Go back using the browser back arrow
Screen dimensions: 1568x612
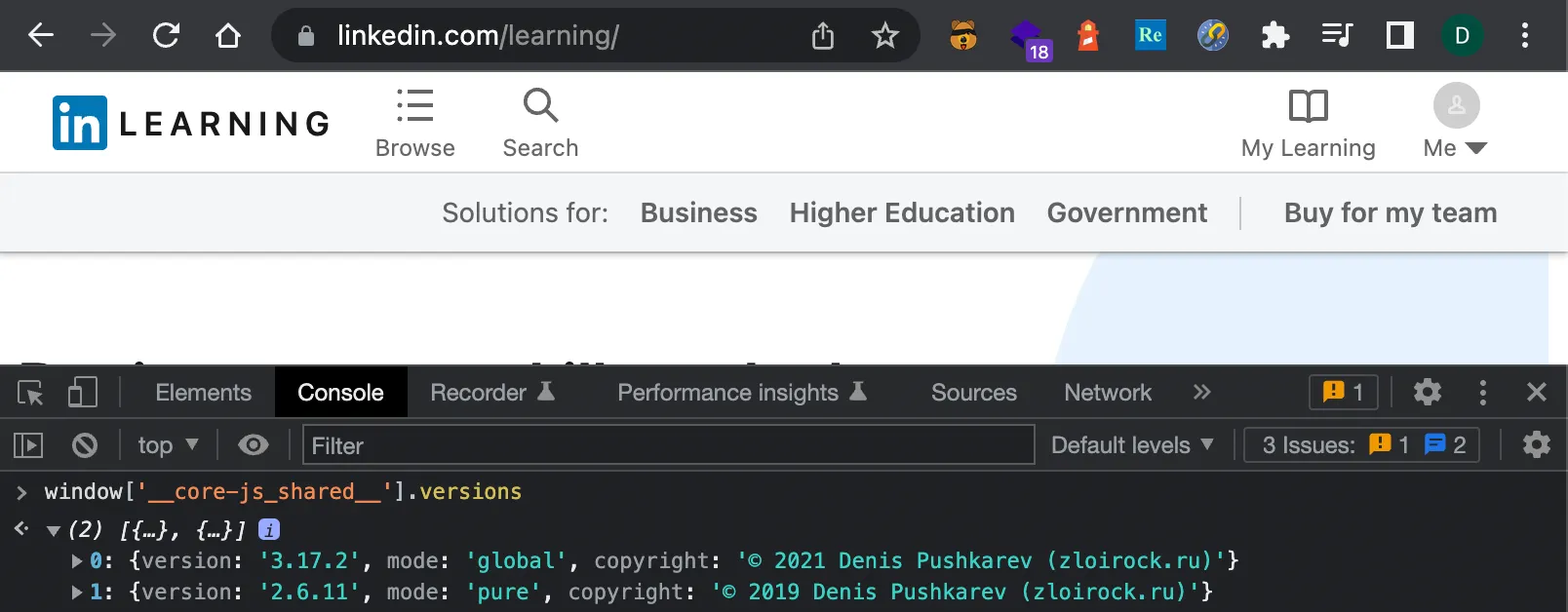point(41,36)
